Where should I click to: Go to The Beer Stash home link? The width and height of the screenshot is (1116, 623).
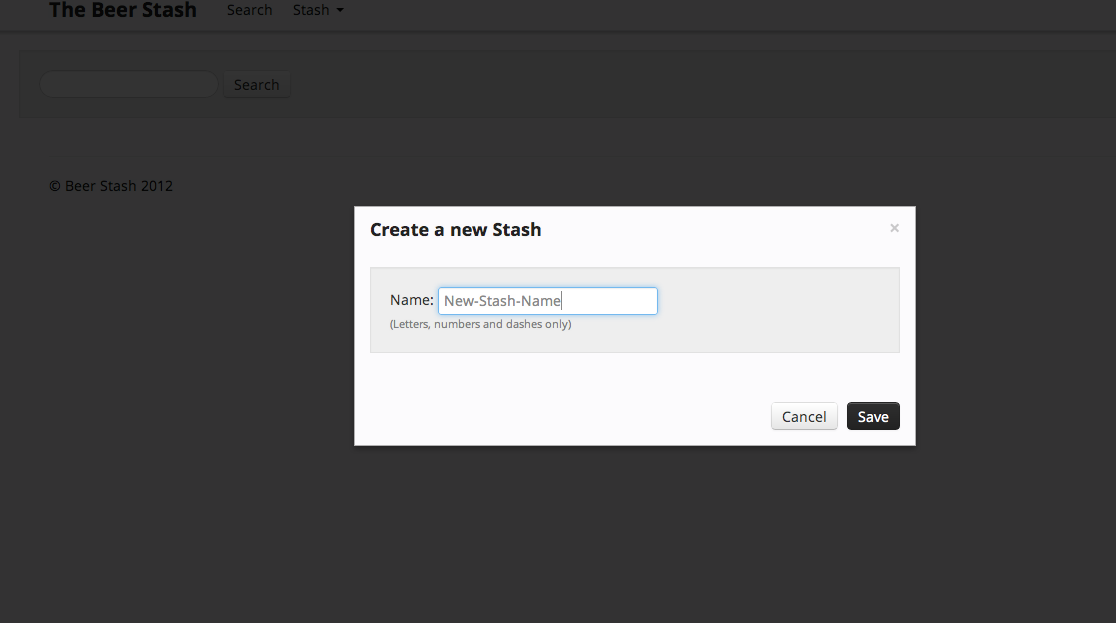tap(122, 10)
